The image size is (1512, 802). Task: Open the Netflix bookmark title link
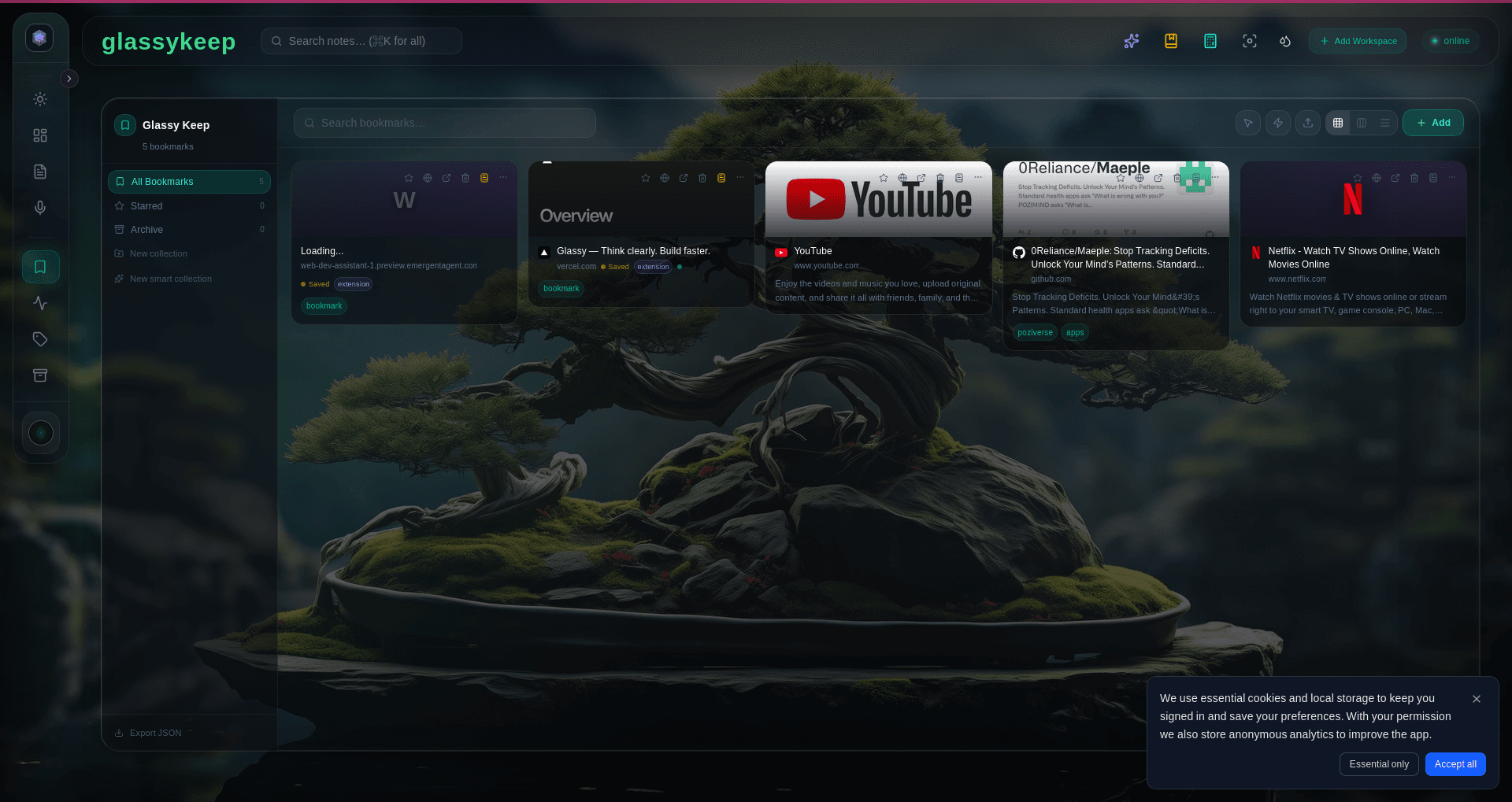[1354, 257]
